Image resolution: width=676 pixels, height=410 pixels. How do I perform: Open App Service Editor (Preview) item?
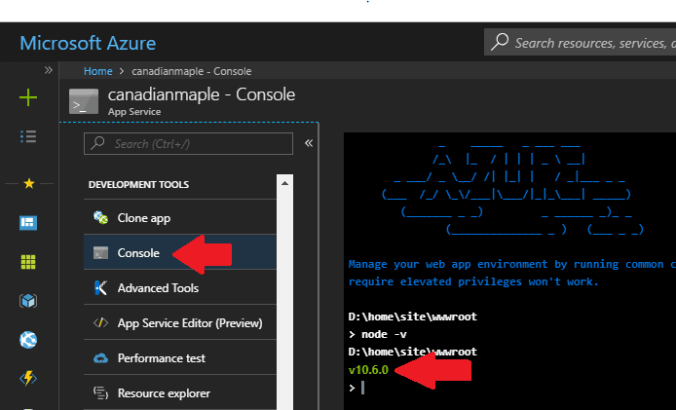pyautogui.click(x=180, y=322)
